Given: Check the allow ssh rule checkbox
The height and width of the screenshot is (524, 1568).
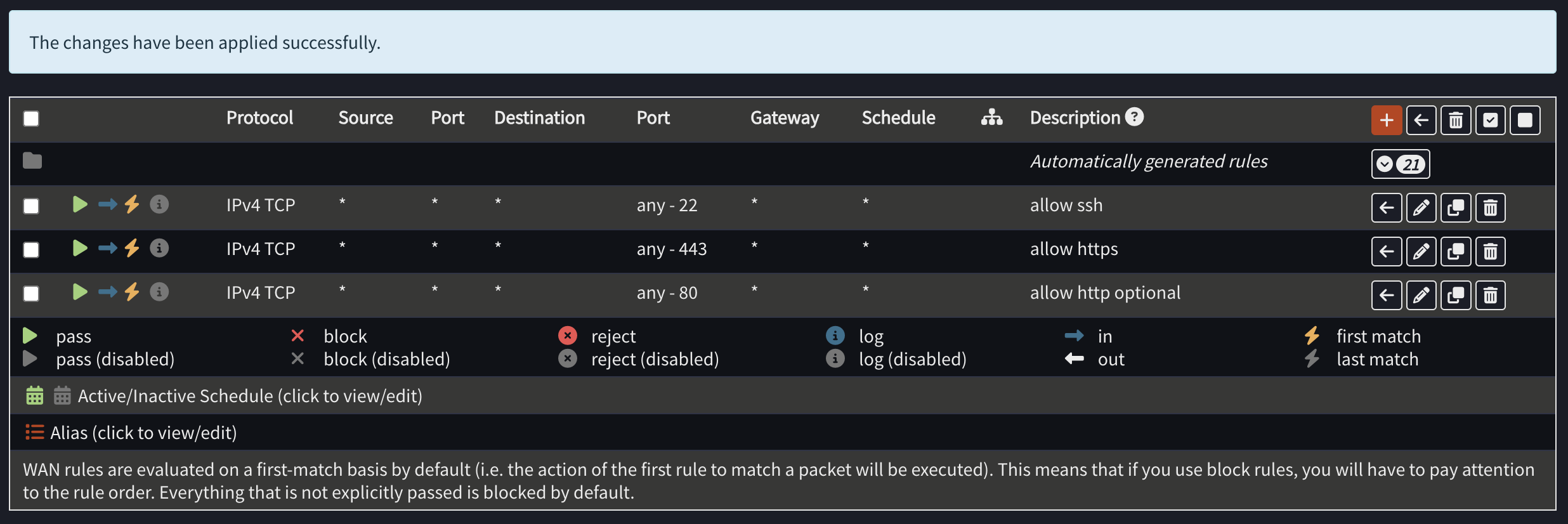Looking at the screenshot, I should [30, 205].
